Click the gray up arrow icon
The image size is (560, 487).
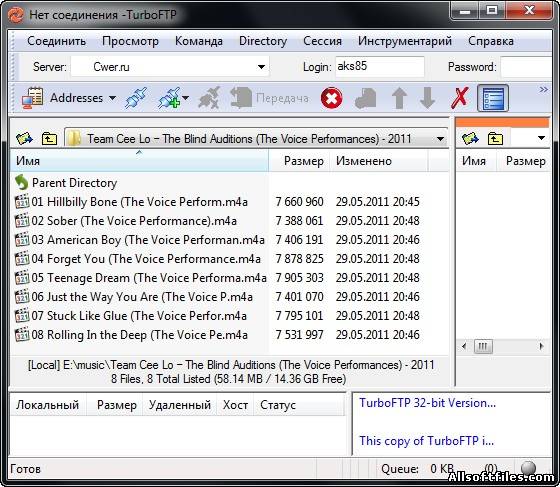399,98
